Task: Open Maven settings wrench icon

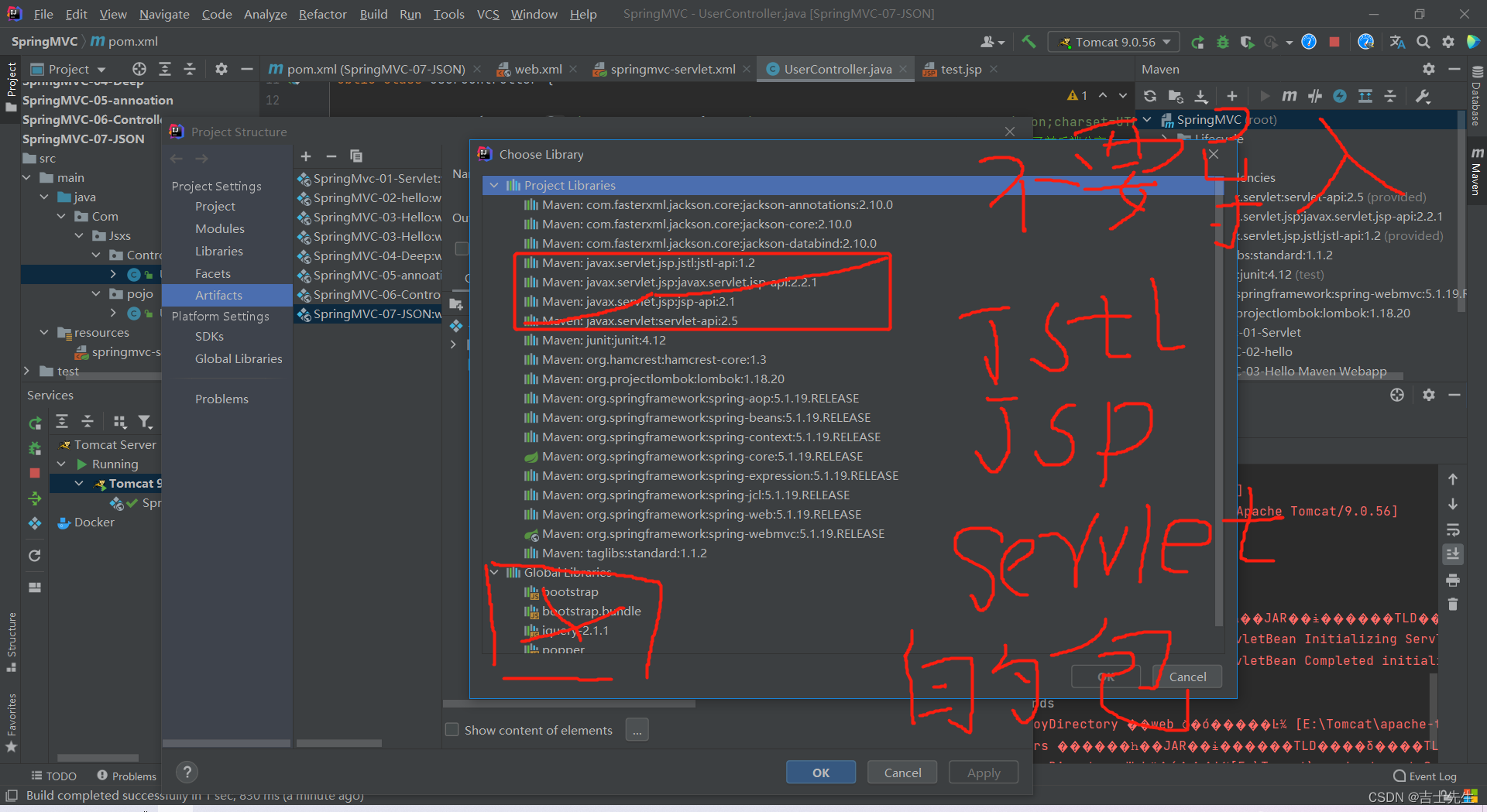Action: pyautogui.click(x=1423, y=96)
